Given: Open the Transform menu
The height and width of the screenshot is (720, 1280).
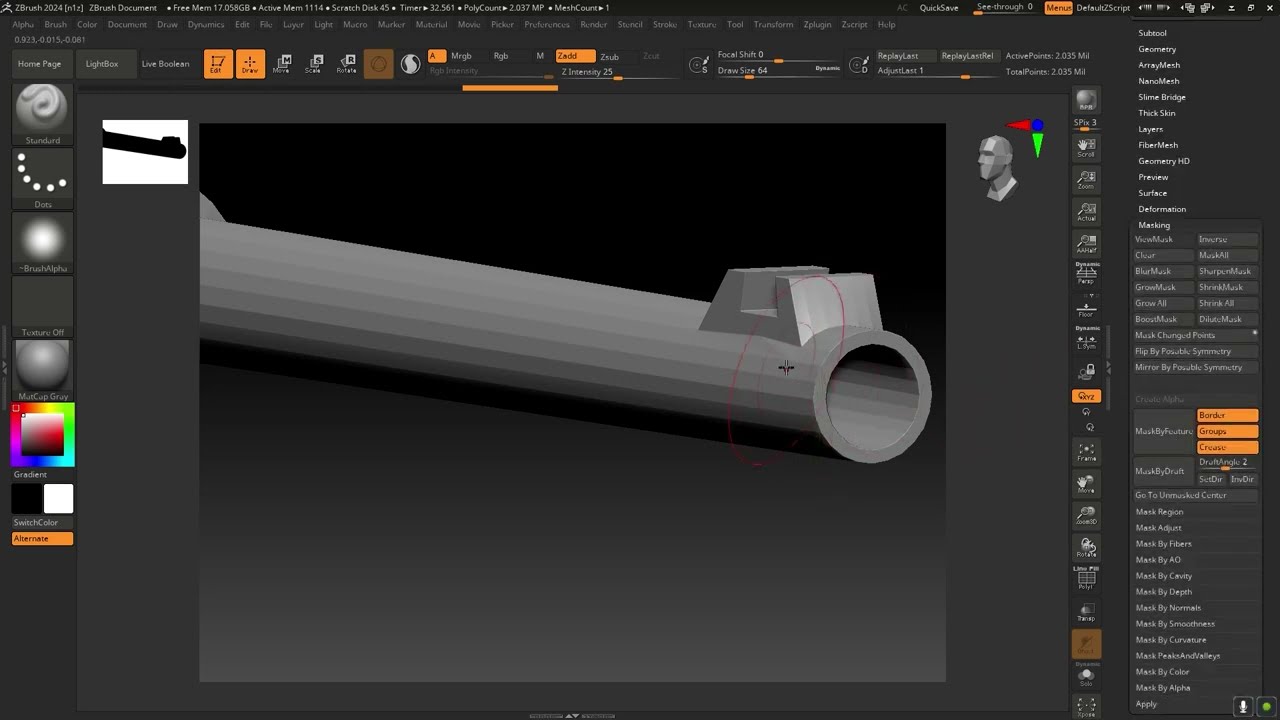Looking at the screenshot, I should (773, 24).
